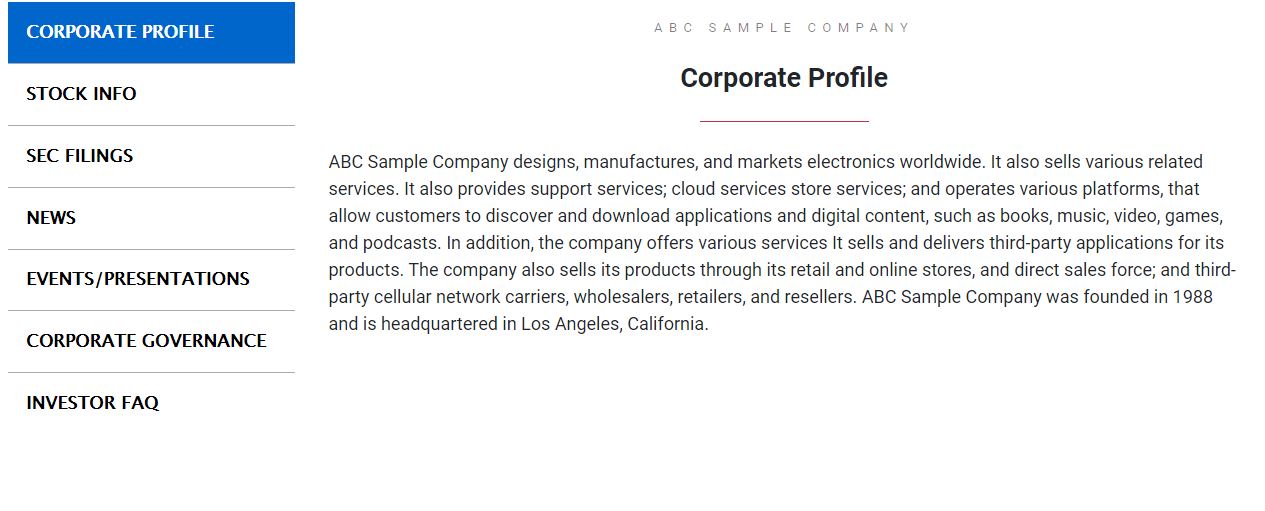Viewport: 1265px width, 511px height.
Task: Open the Corporate Profile sidebar item
Action: (120, 32)
